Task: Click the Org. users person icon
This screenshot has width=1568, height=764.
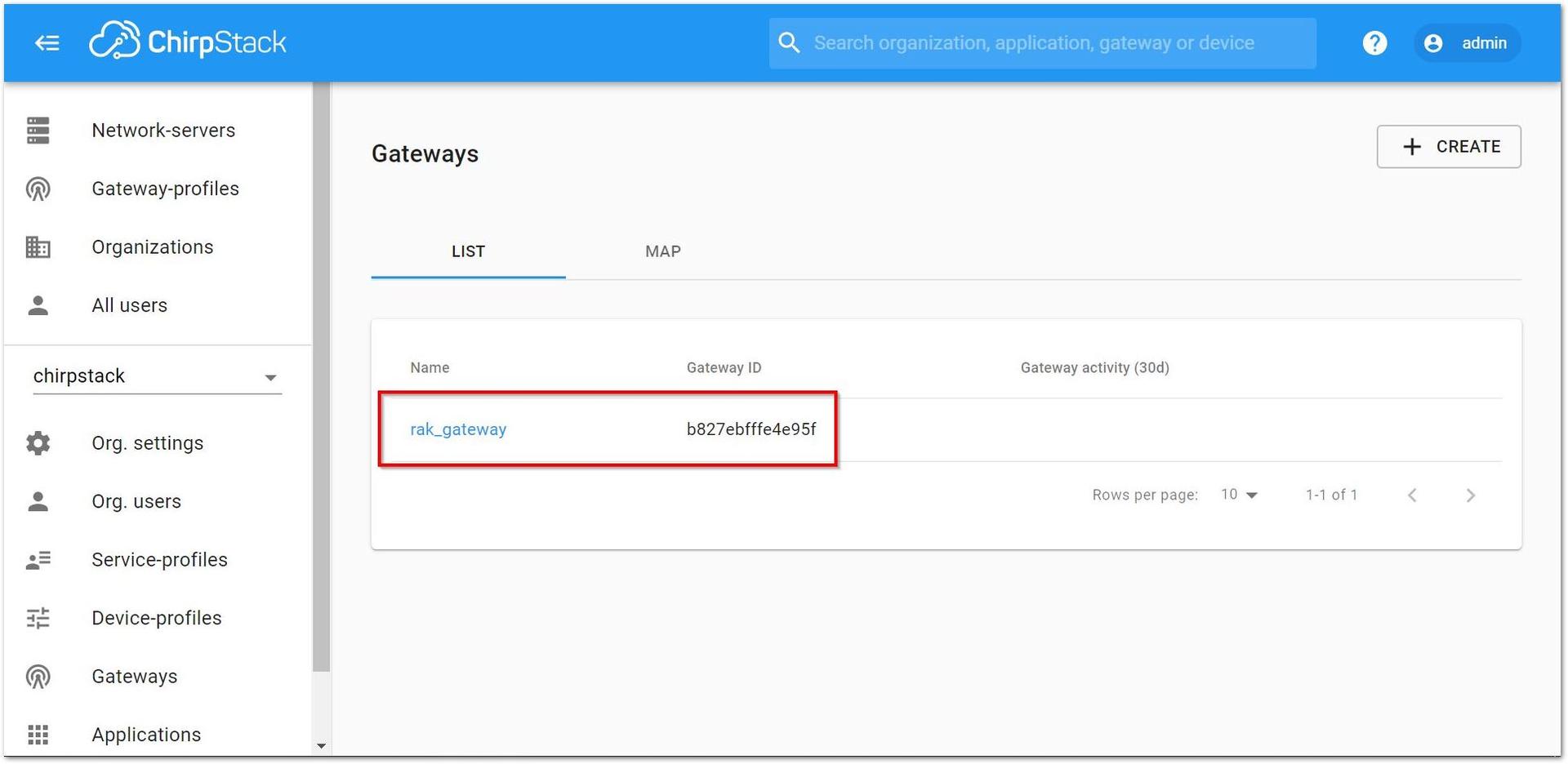Action: [38, 501]
